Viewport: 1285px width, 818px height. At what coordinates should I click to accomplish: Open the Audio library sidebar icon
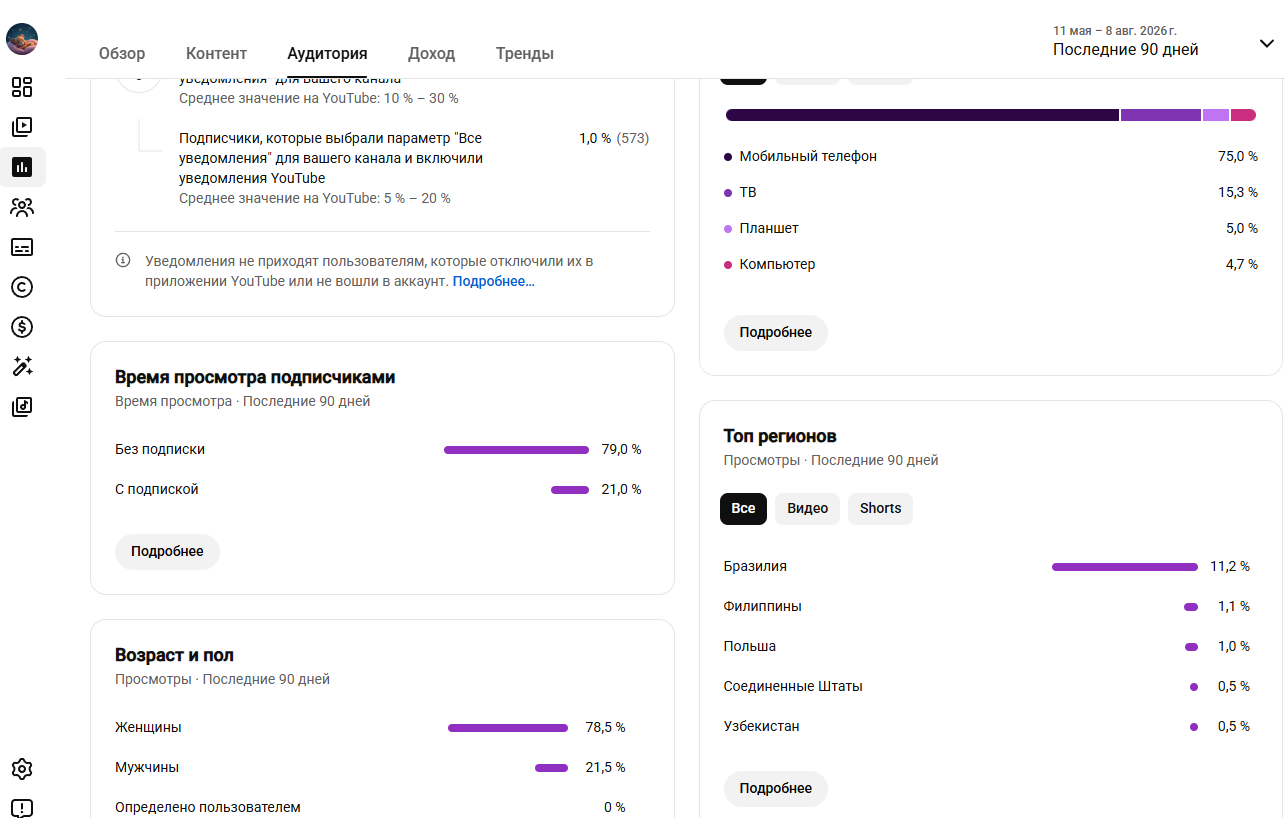(22, 407)
